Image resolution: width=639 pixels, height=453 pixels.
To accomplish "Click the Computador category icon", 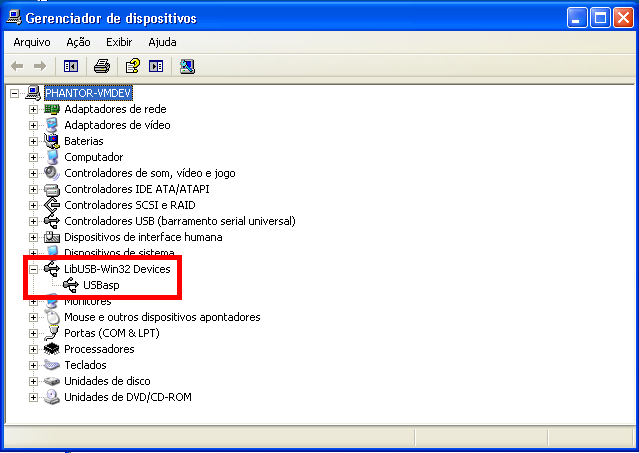I will (x=52, y=157).
